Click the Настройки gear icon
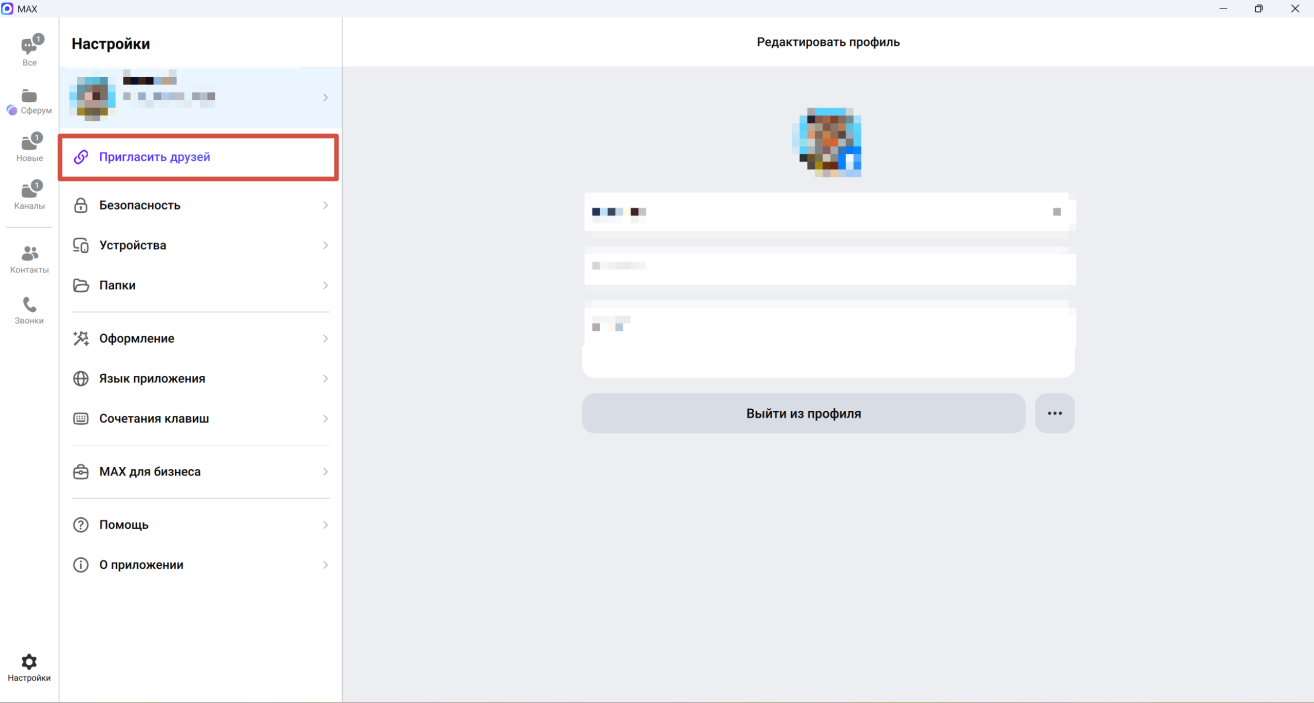This screenshot has width=1314, height=703. click(x=29, y=662)
